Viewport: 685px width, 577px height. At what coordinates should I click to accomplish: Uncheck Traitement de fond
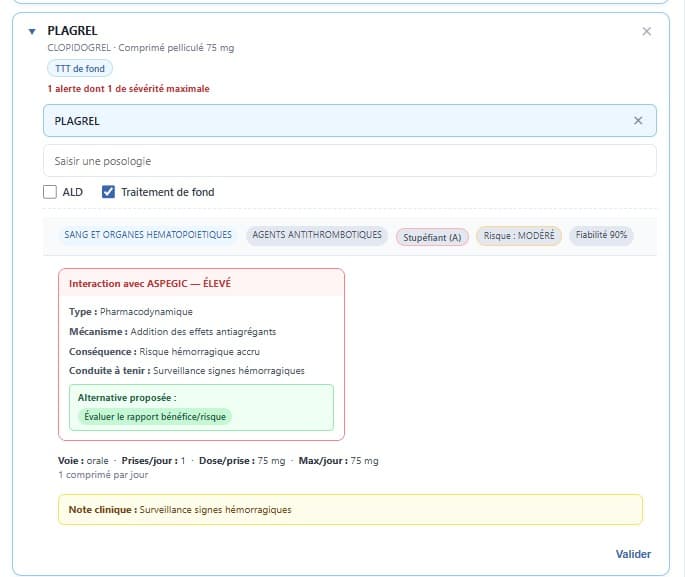(x=108, y=192)
